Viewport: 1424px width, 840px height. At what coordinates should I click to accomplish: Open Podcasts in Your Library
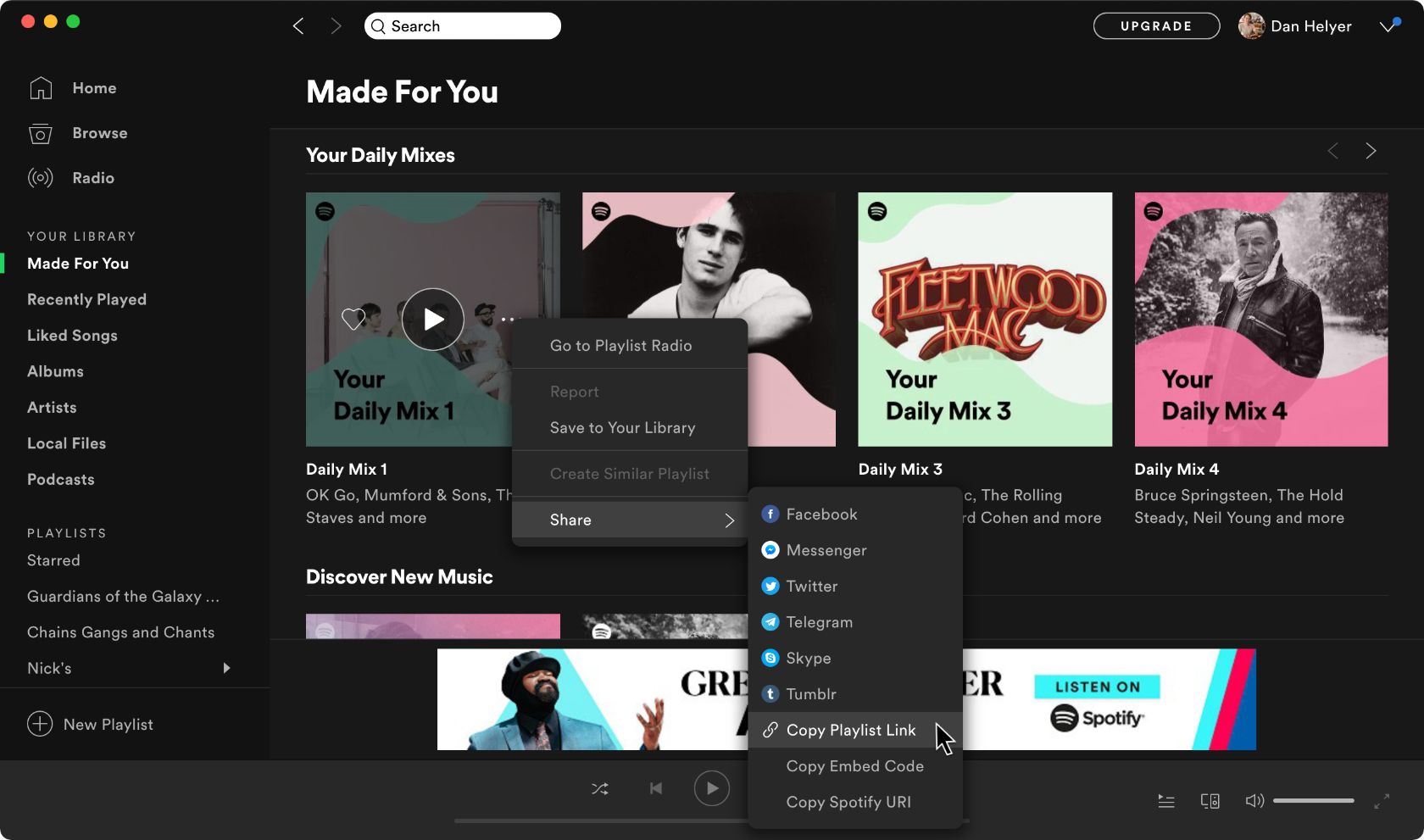(x=60, y=480)
